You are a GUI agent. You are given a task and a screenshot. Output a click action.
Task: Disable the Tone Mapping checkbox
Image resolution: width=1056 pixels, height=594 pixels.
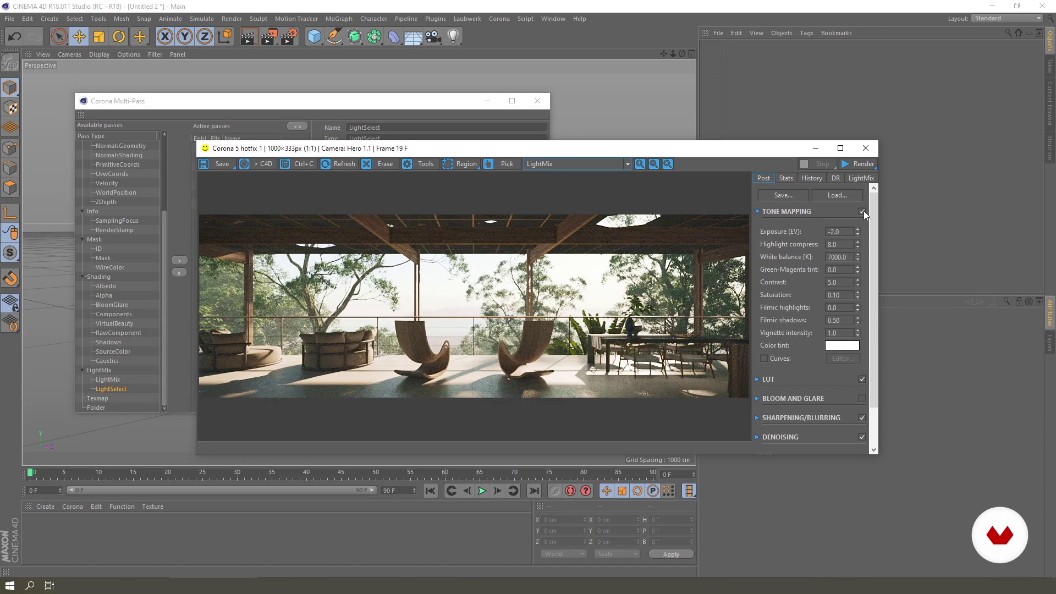tap(862, 211)
